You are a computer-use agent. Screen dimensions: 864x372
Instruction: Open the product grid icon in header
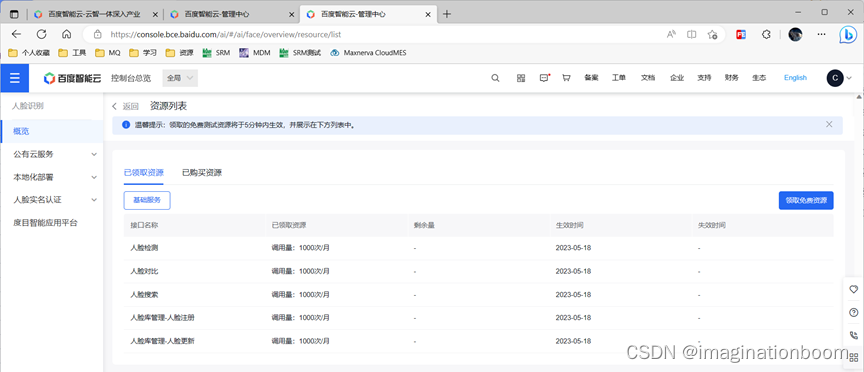pyautogui.click(x=521, y=78)
